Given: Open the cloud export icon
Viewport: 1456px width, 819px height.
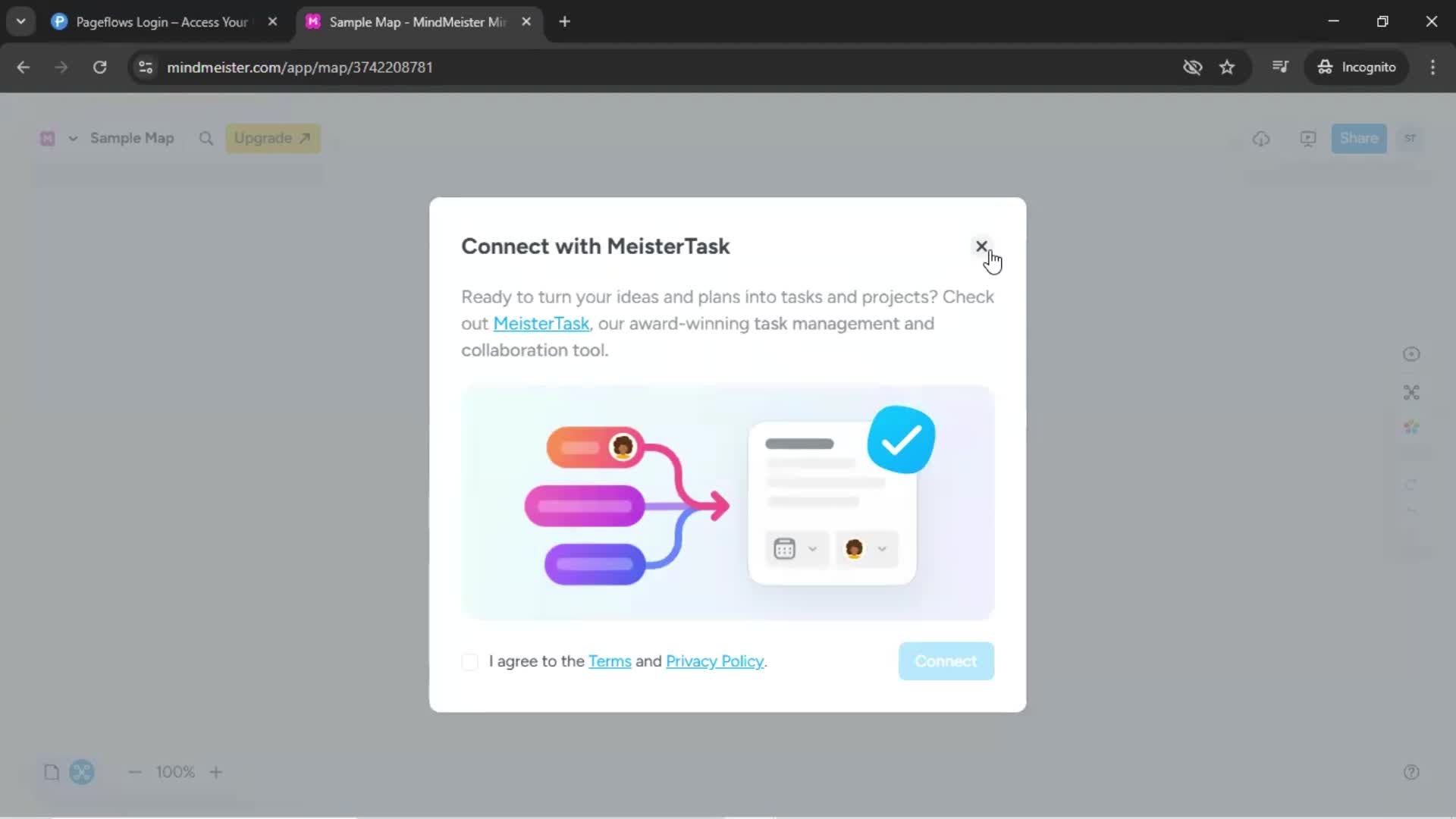Looking at the screenshot, I should pos(1261,139).
